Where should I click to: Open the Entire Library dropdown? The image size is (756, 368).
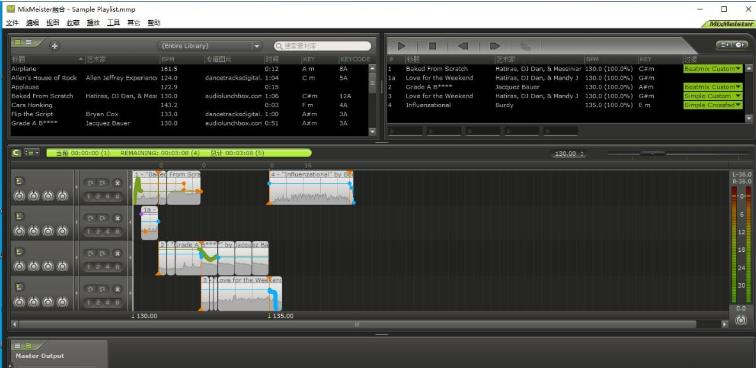tap(211, 46)
